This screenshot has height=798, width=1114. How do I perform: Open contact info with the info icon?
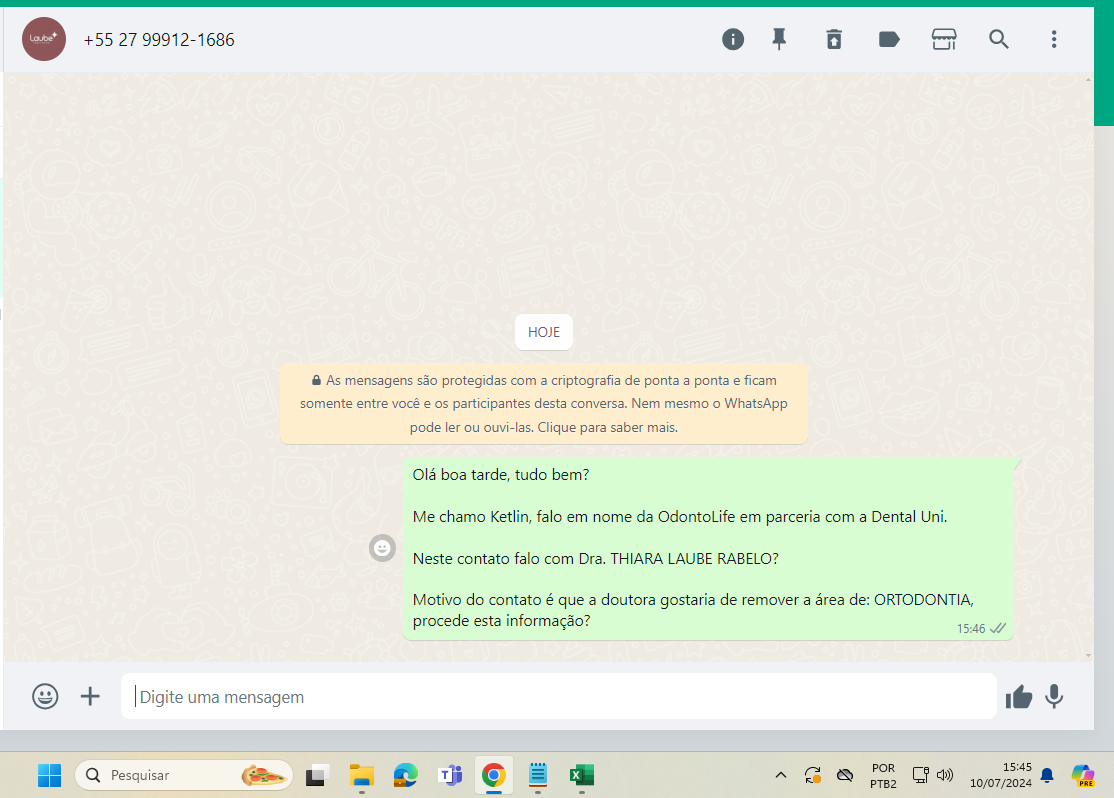(x=733, y=39)
